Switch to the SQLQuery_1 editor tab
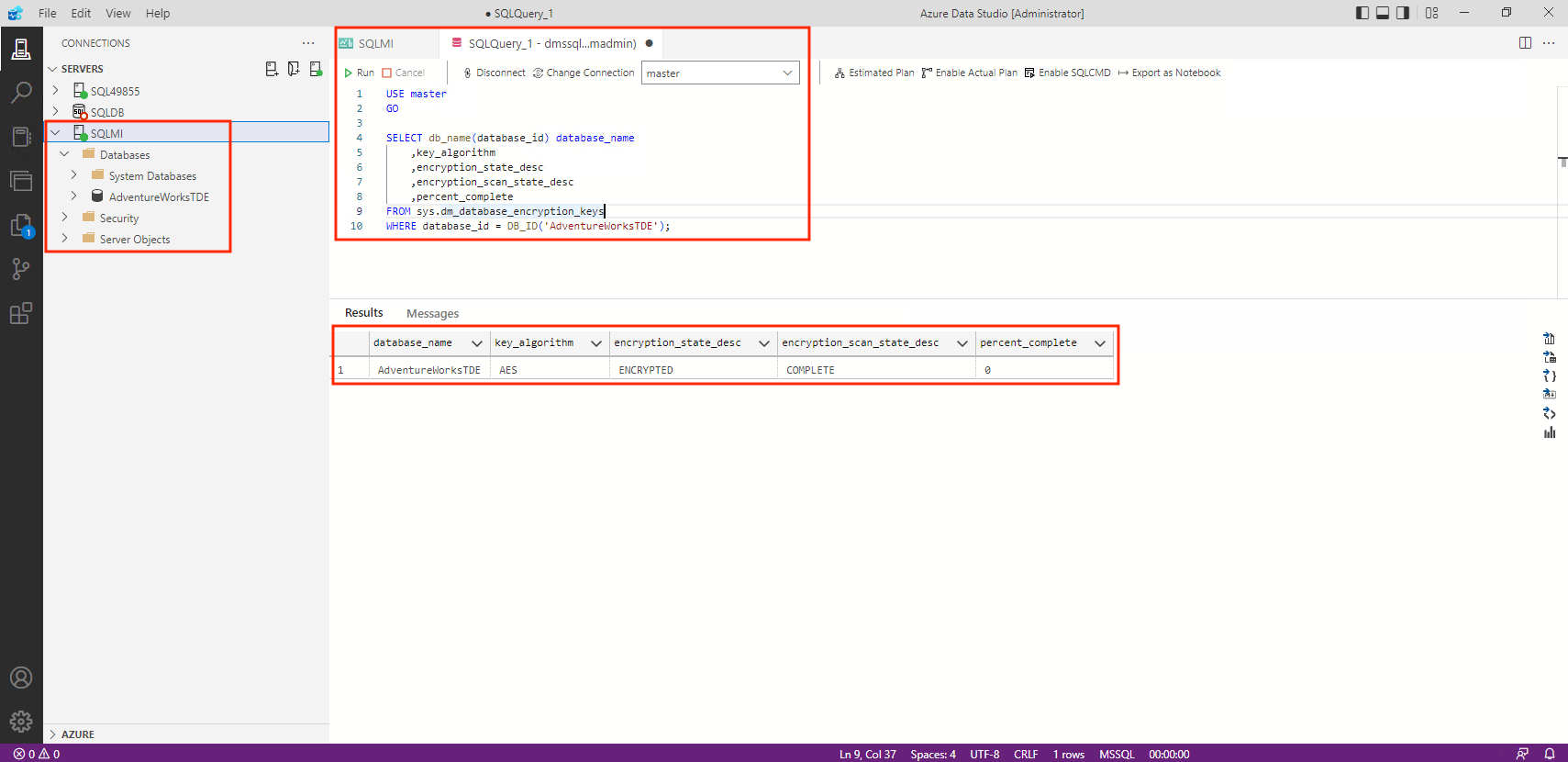 click(551, 43)
